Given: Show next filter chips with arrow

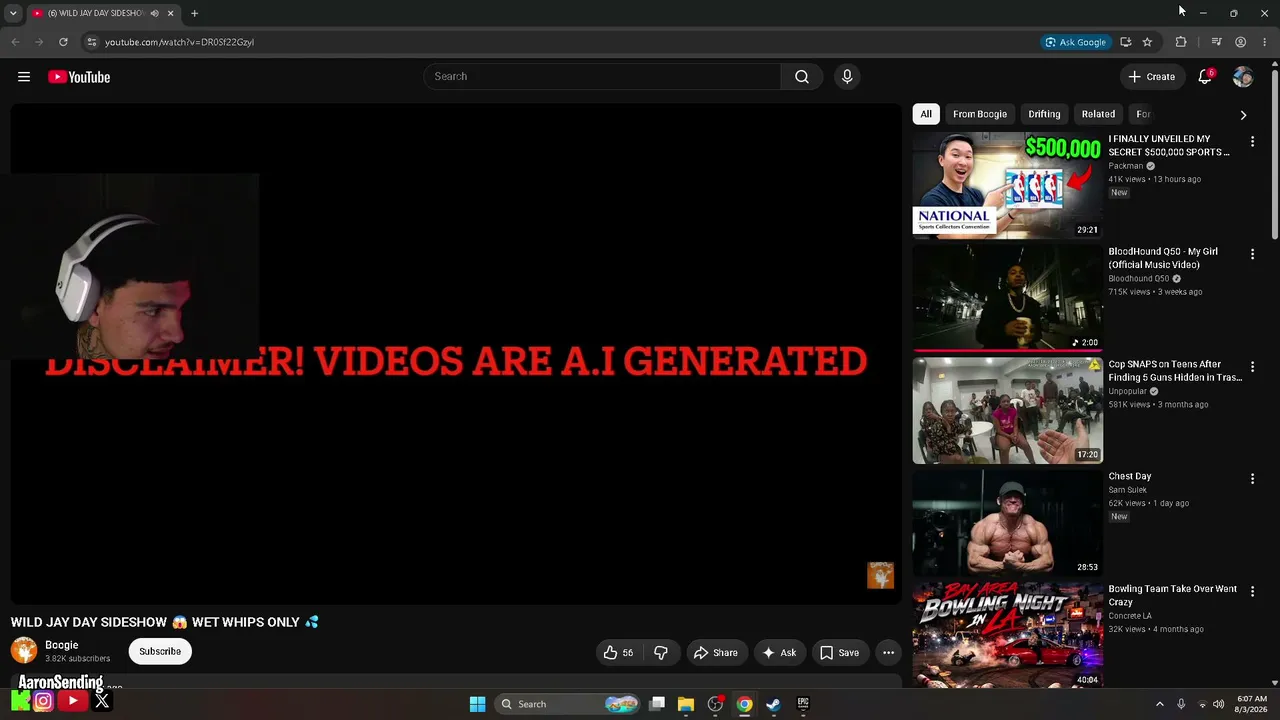Looking at the screenshot, I should (1243, 115).
